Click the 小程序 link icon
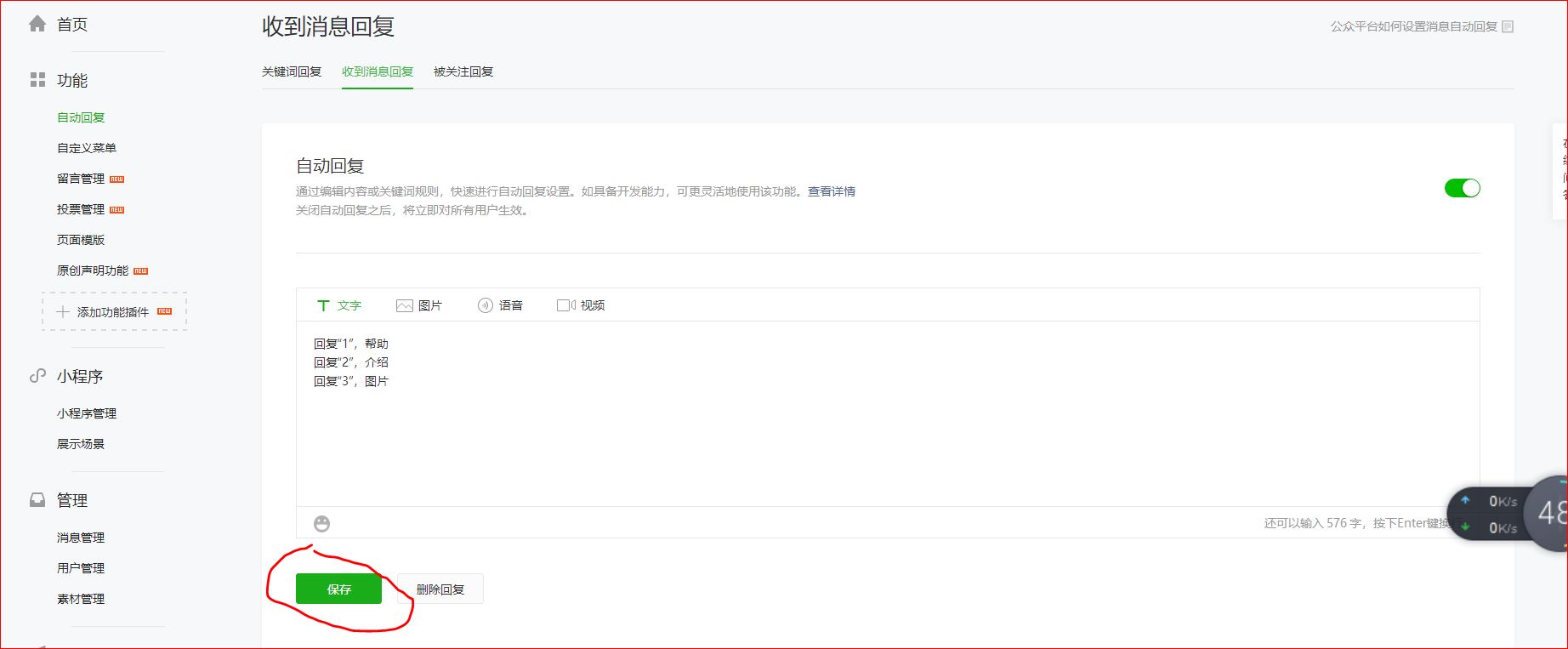 [37, 375]
